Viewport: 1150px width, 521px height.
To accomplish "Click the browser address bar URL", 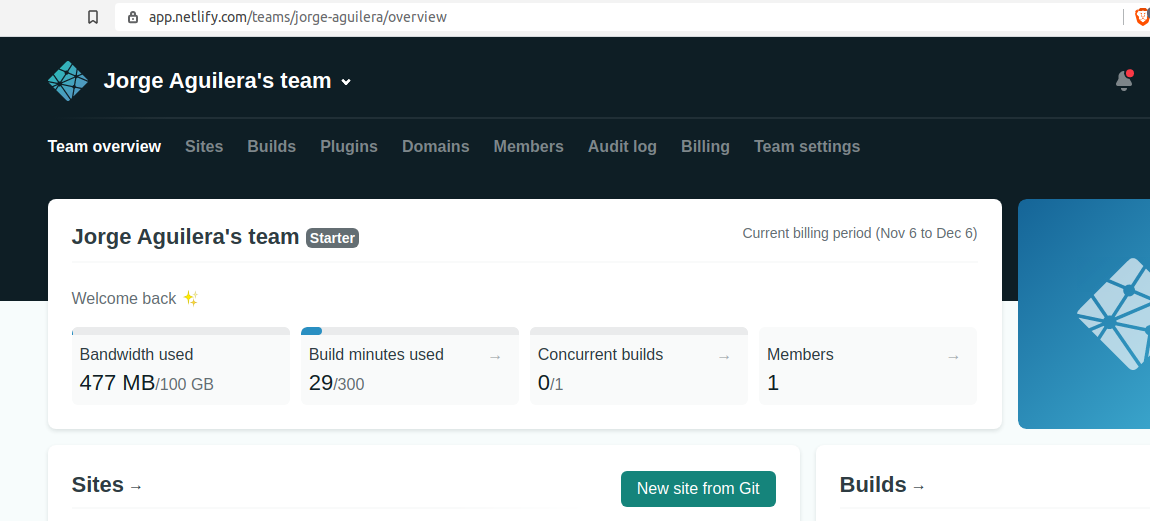I will [x=298, y=17].
